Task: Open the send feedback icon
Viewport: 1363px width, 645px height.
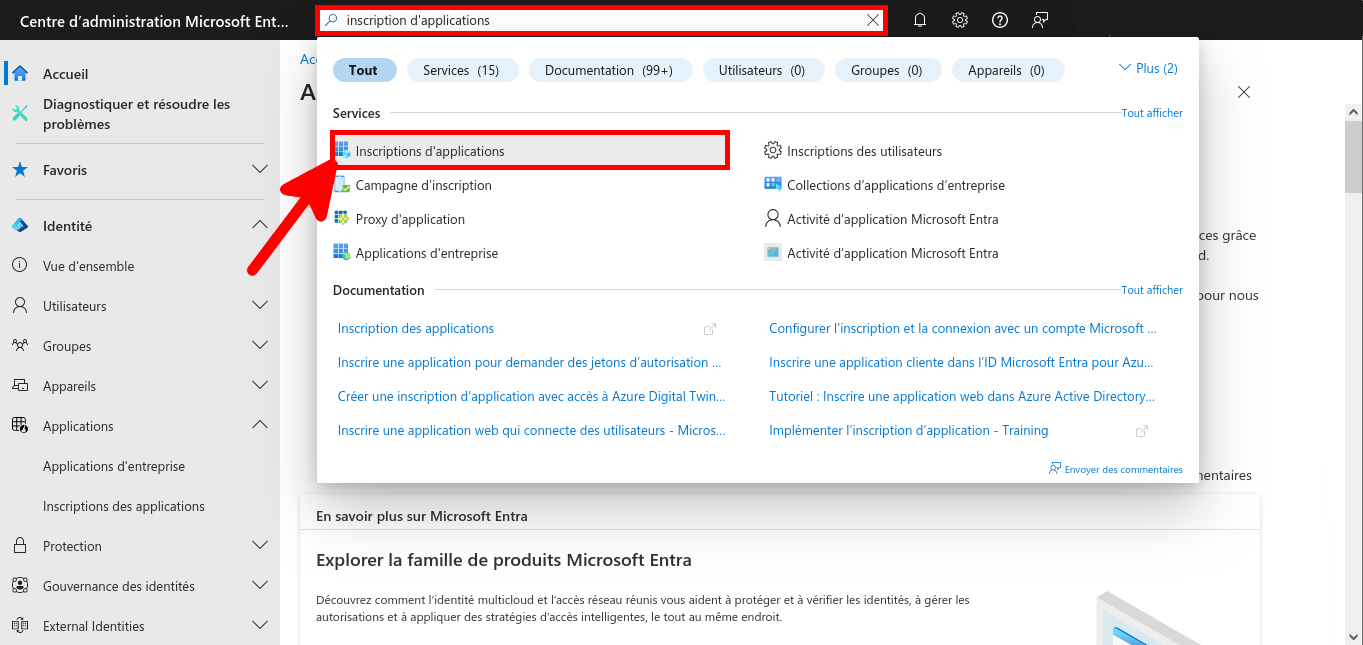Action: [1039, 20]
